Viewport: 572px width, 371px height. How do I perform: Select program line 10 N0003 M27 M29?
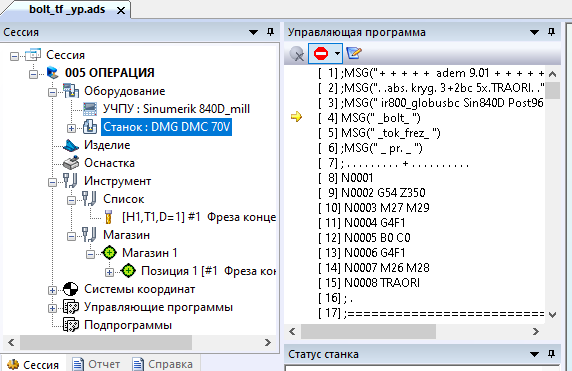click(x=373, y=208)
